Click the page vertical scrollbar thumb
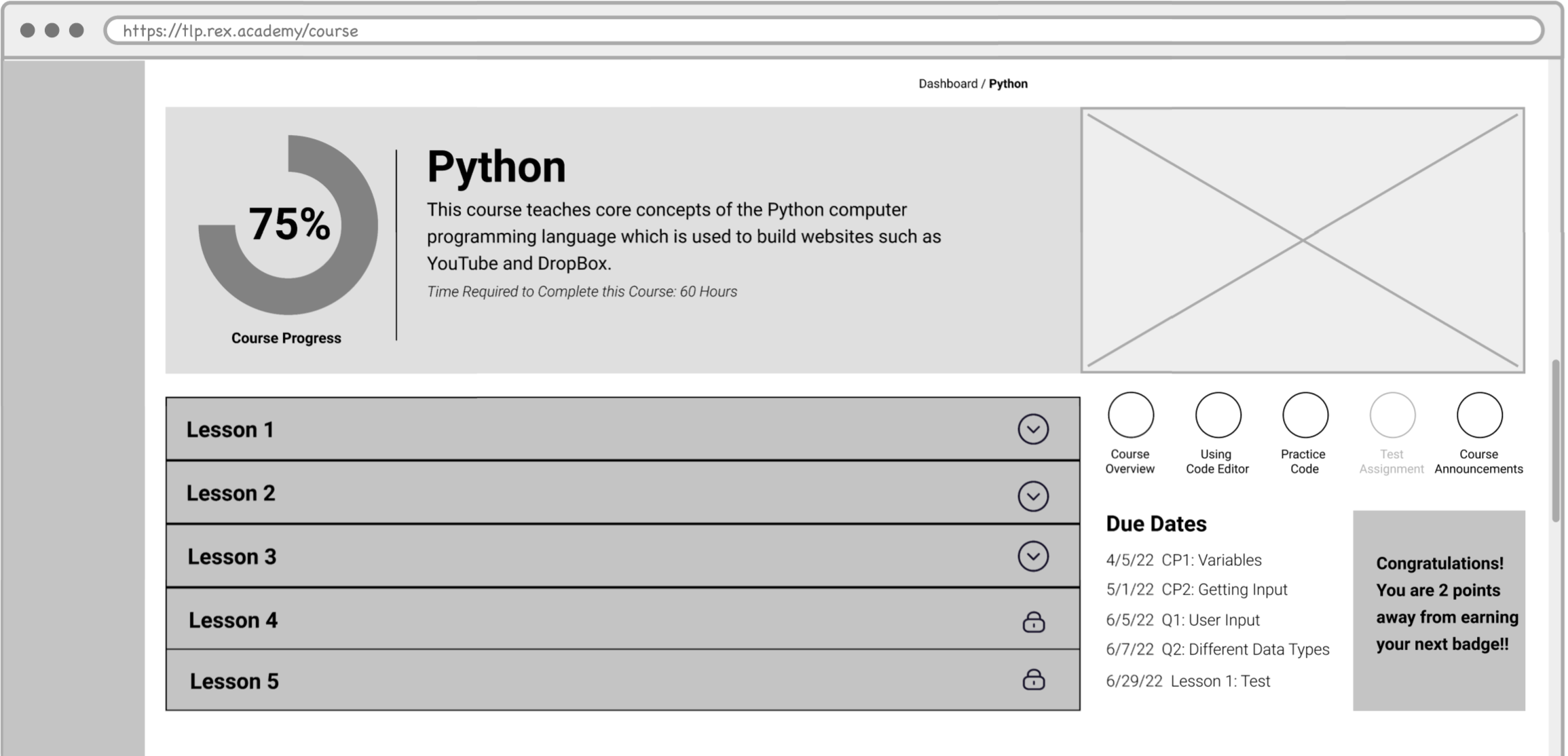1568x756 pixels. (1555, 441)
